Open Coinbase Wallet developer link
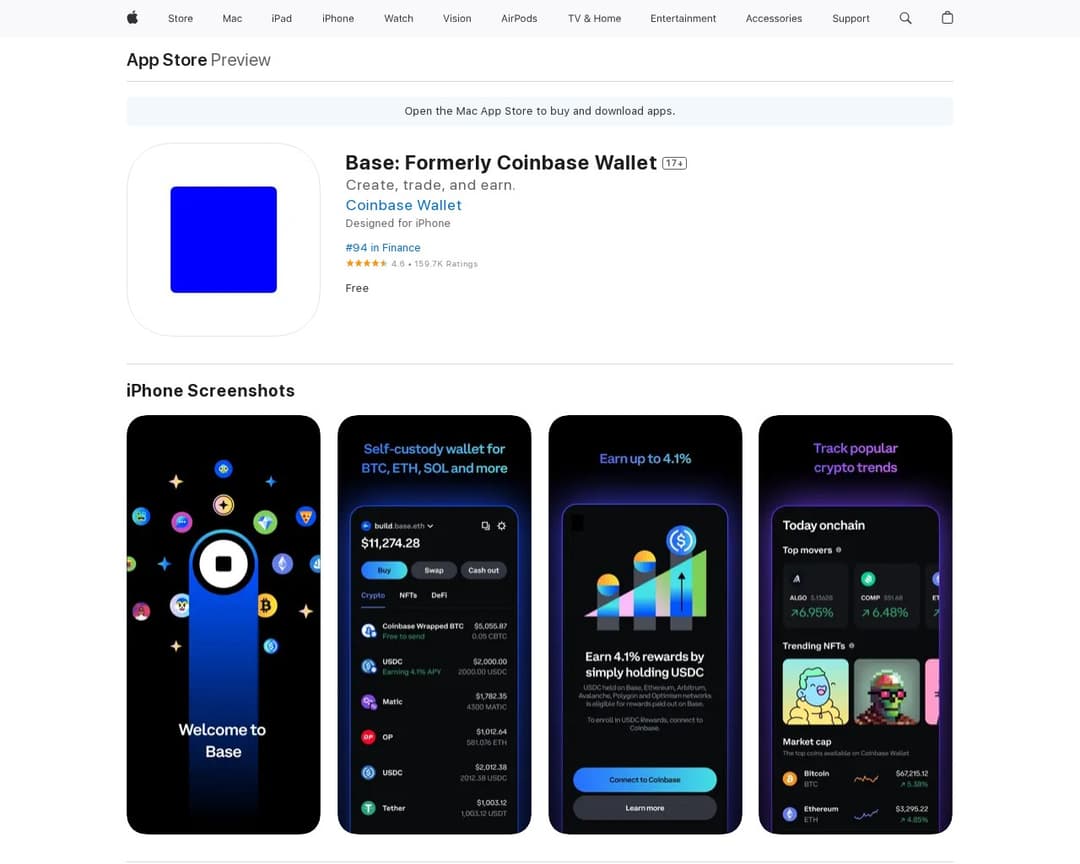 (x=404, y=205)
